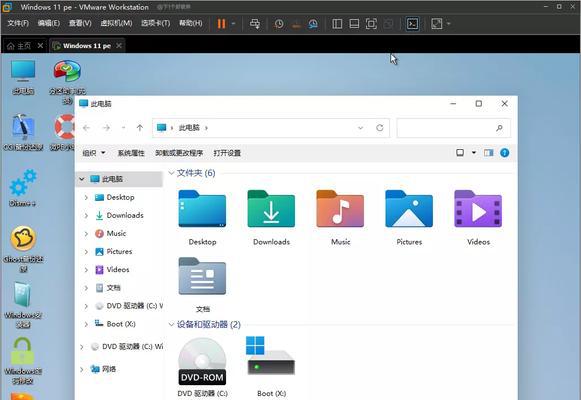
Task: Close the 主页 home tab
Action: pyautogui.click(x=40, y=46)
